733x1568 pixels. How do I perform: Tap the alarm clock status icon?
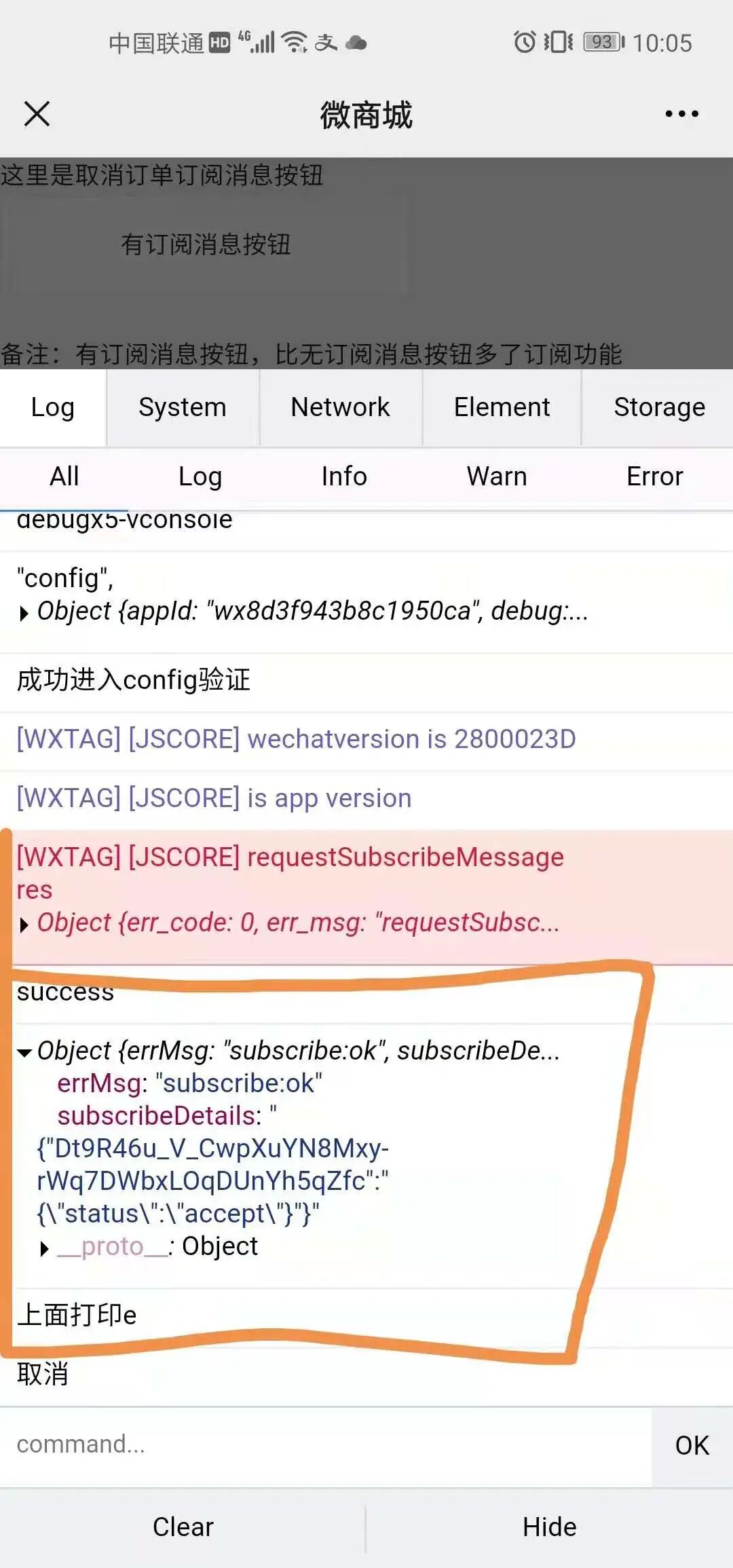coord(524,42)
